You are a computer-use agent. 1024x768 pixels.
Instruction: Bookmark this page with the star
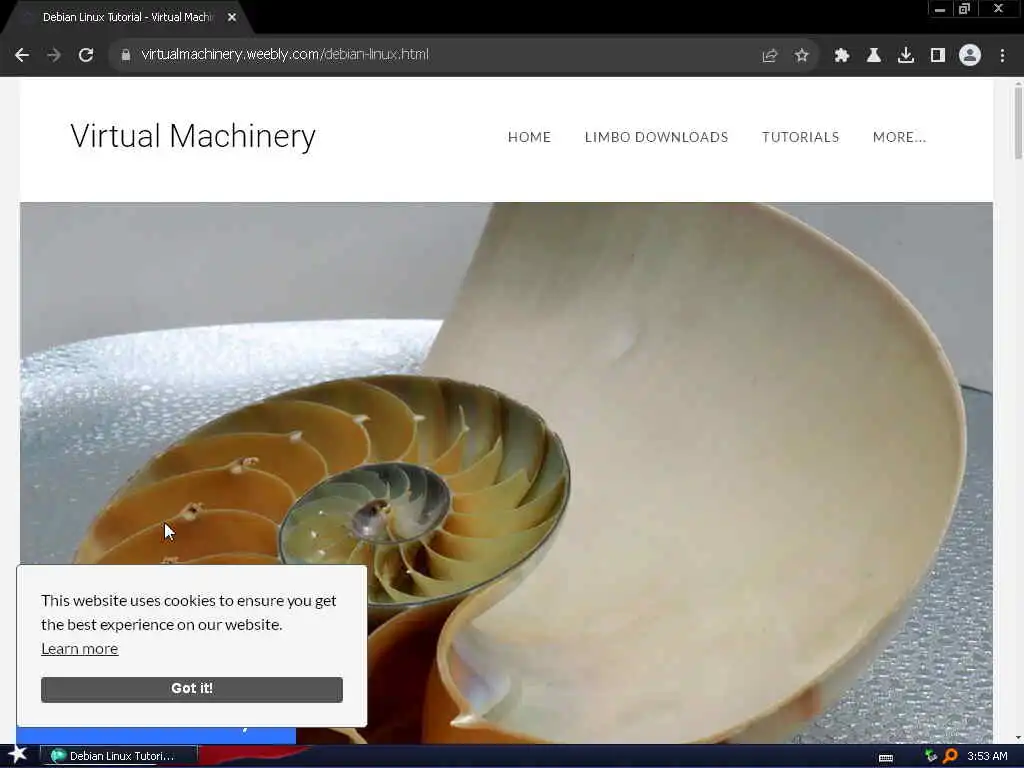802,56
